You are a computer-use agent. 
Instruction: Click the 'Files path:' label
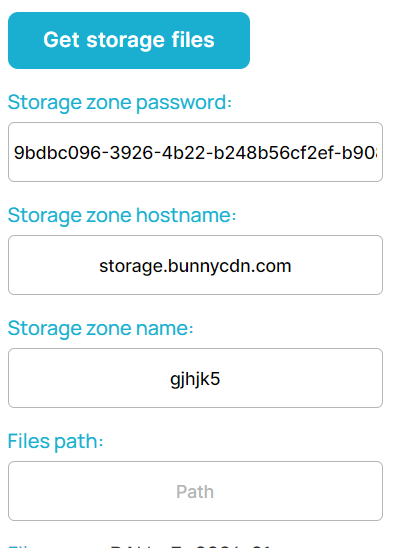tap(55, 441)
